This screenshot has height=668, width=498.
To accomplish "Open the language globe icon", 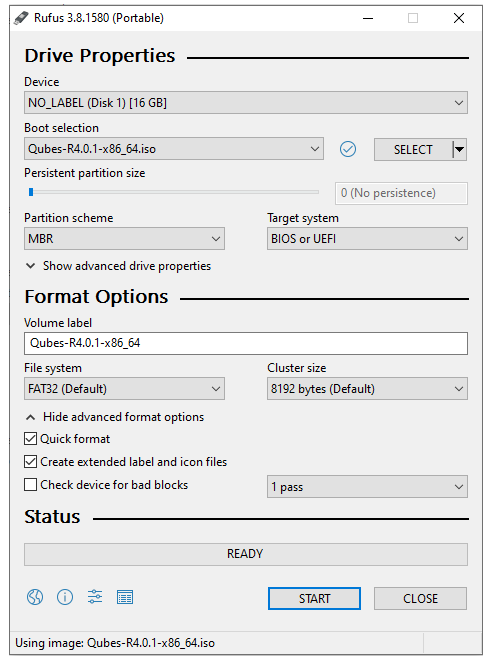I will 35,597.
